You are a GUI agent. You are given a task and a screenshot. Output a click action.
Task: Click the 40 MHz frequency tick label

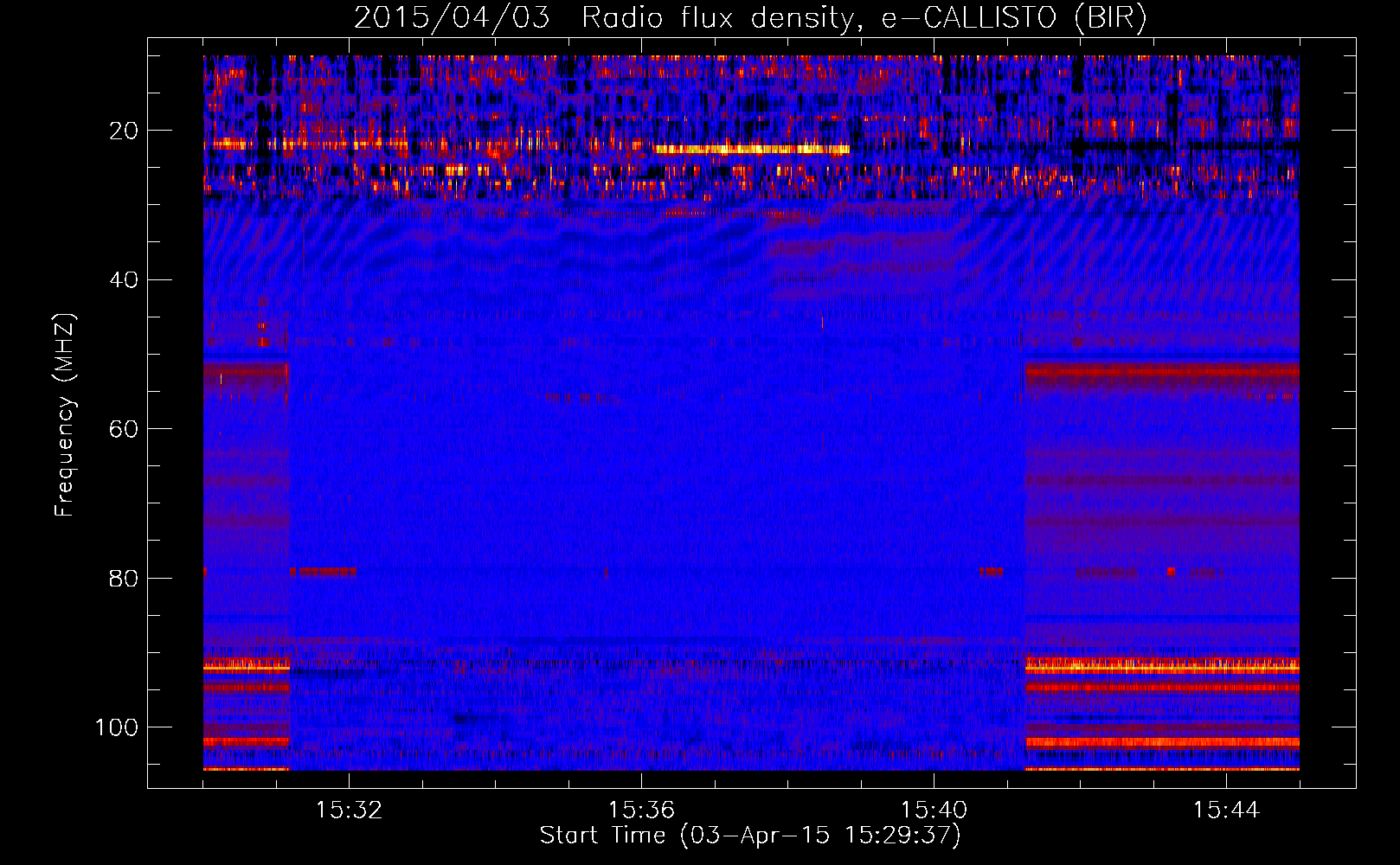pyautogui.click(x=124, y=280)
